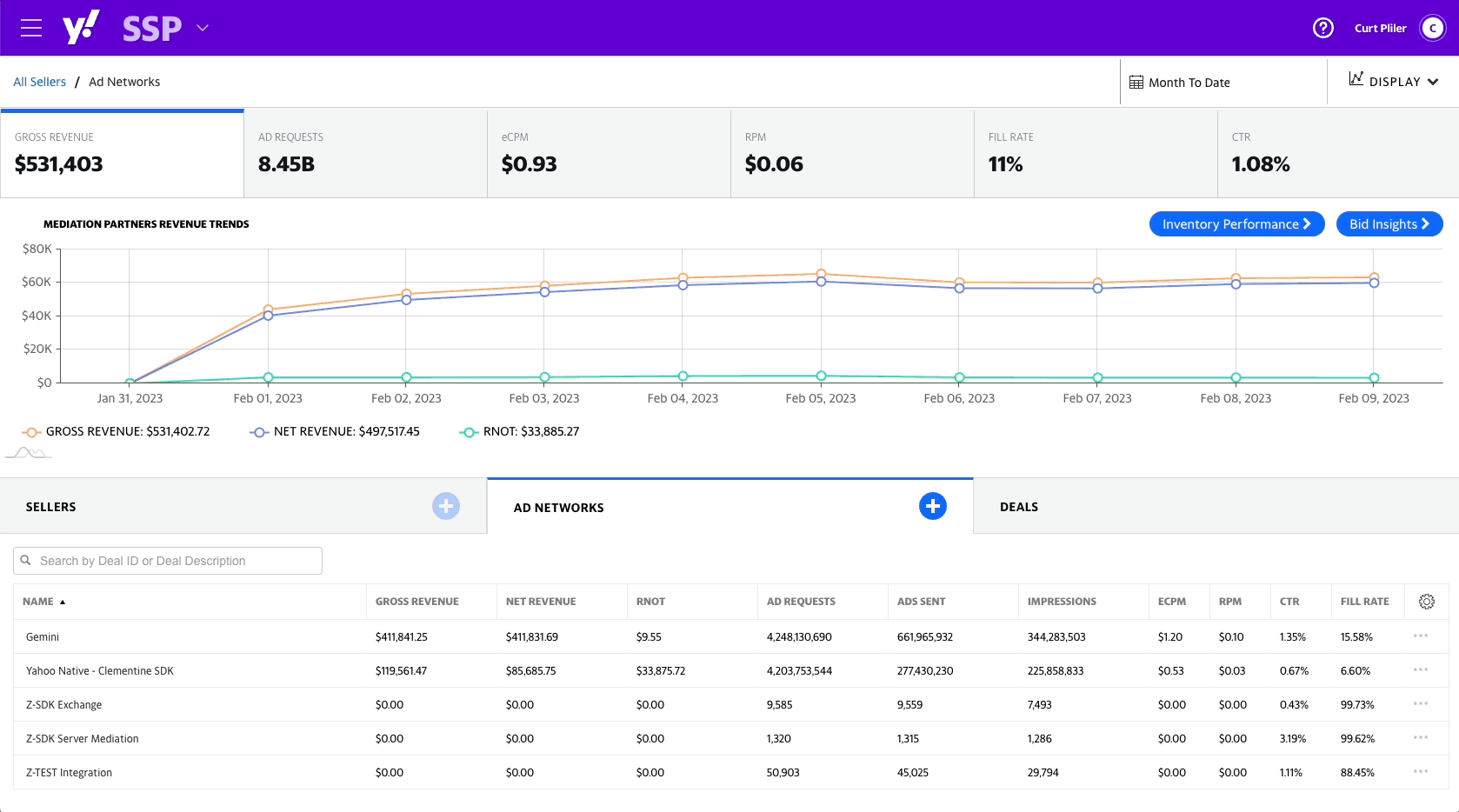Open the Z-SDK Exchange row options
The width and height of the screenshot is (1459, 812).
(x=1421, y=703)
